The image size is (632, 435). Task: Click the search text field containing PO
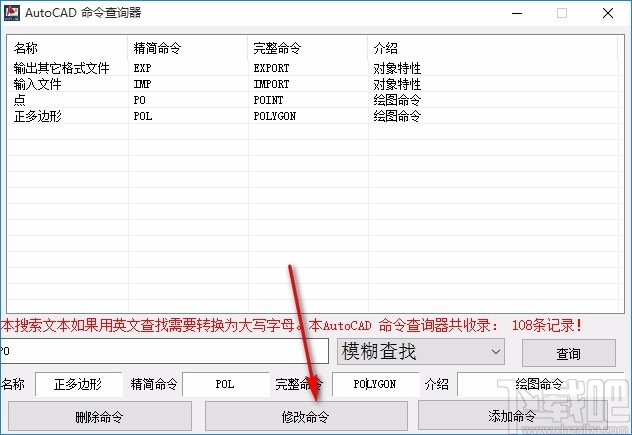pyautogui.click(x=164, y=351)
